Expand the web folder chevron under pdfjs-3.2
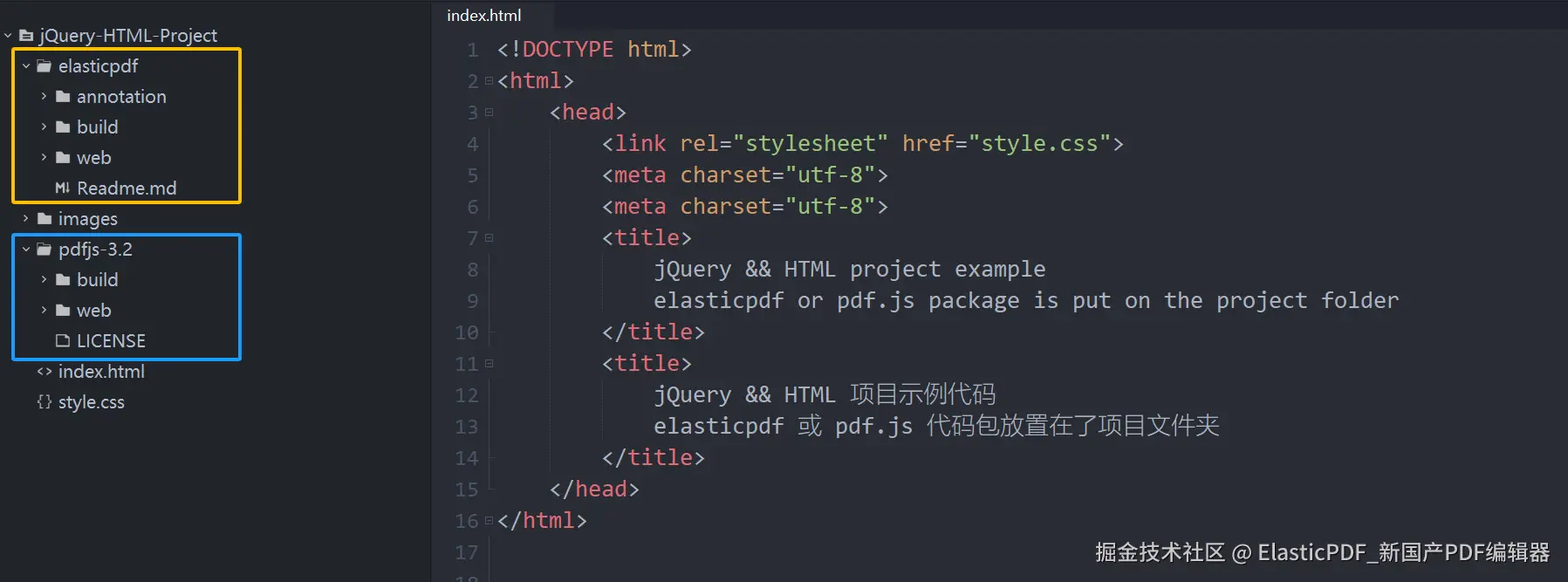The width and height of the screenshot is (1568, 582). (44, 311)
